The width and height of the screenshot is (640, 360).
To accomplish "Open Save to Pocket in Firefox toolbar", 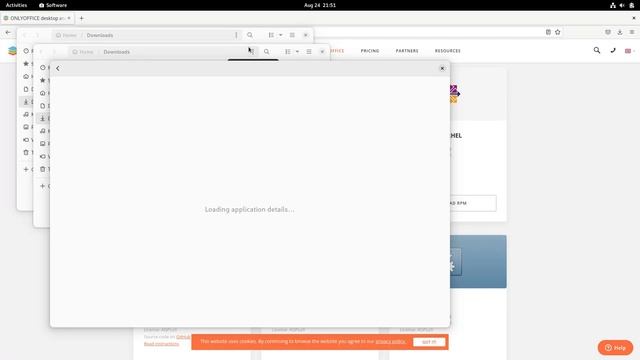I will click(608, 32).
